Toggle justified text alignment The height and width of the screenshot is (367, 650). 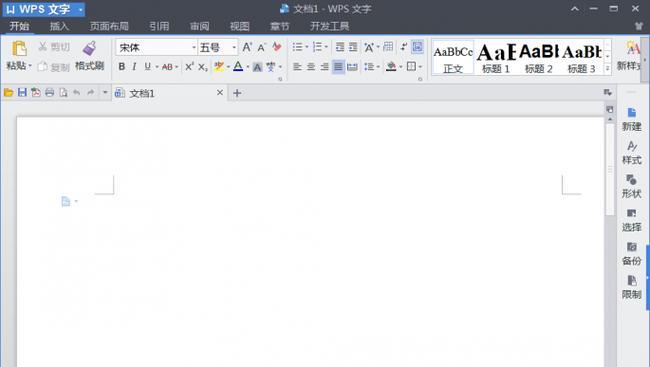click(x=338, y=66)
